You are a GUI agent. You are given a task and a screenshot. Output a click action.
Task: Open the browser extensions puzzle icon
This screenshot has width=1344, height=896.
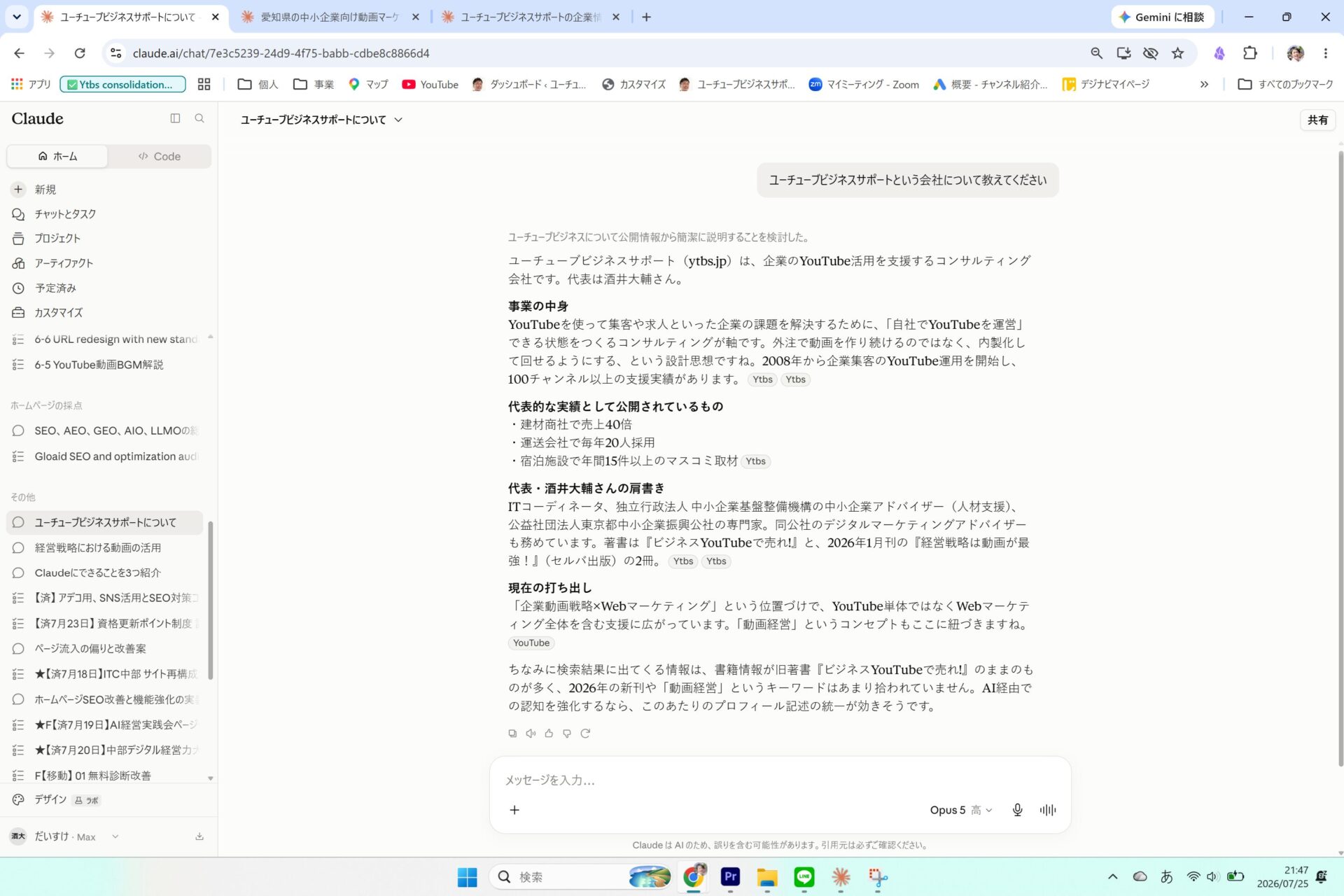(x=1250, y=53)
